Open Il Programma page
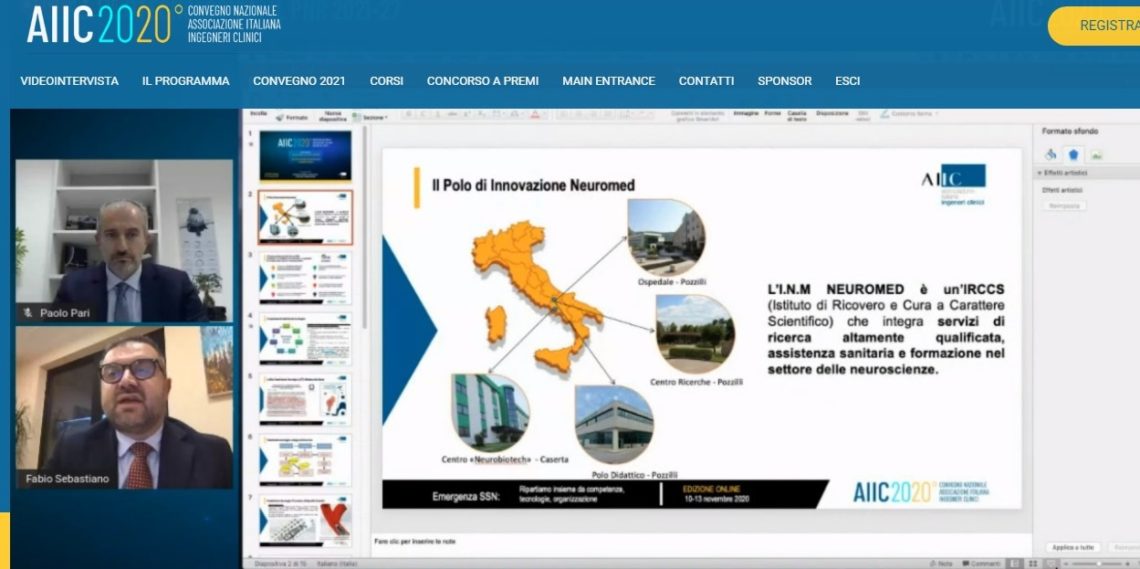Screen dimensions: 1140x569 click(186, 81)
